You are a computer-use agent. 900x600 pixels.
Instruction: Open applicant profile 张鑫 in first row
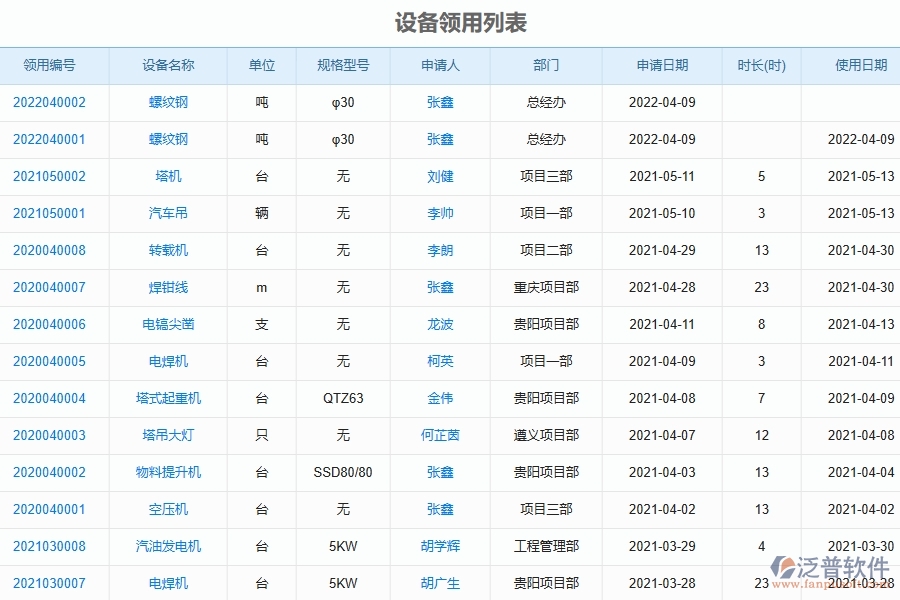[x=441, y=103]
